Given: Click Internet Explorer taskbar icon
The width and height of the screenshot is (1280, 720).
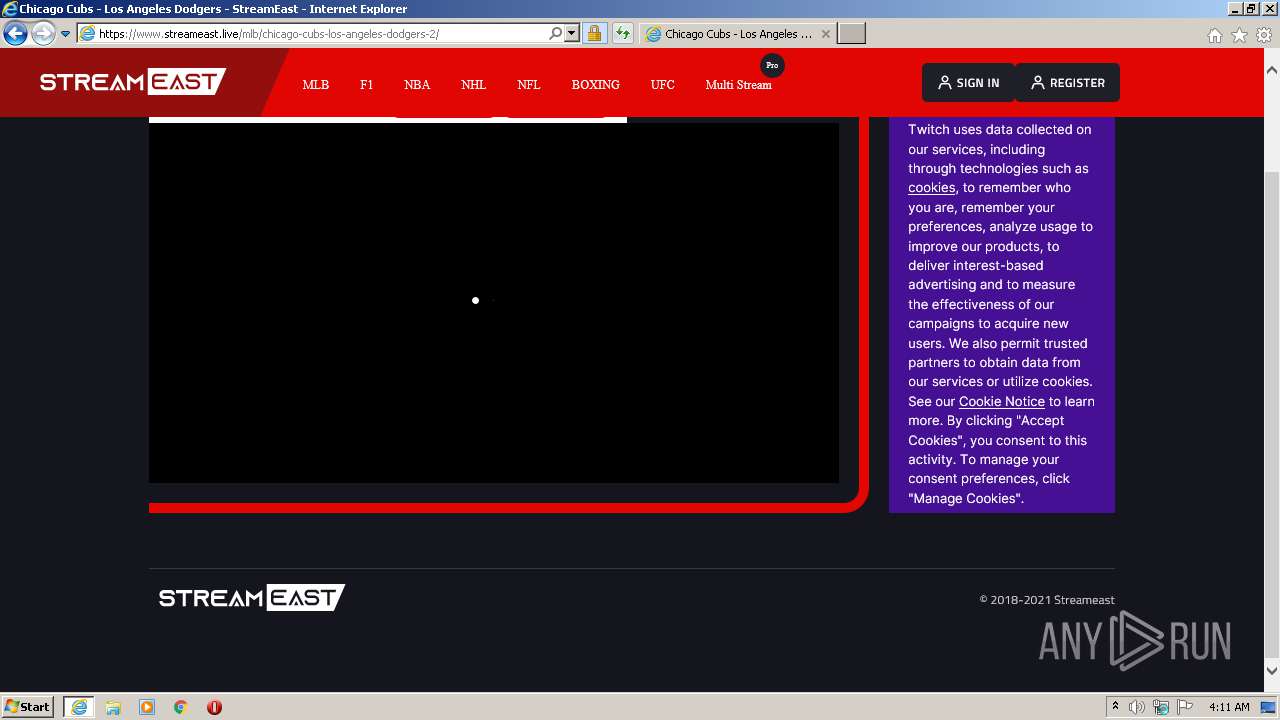Looking at the screenshot, I should coord(78,707).
